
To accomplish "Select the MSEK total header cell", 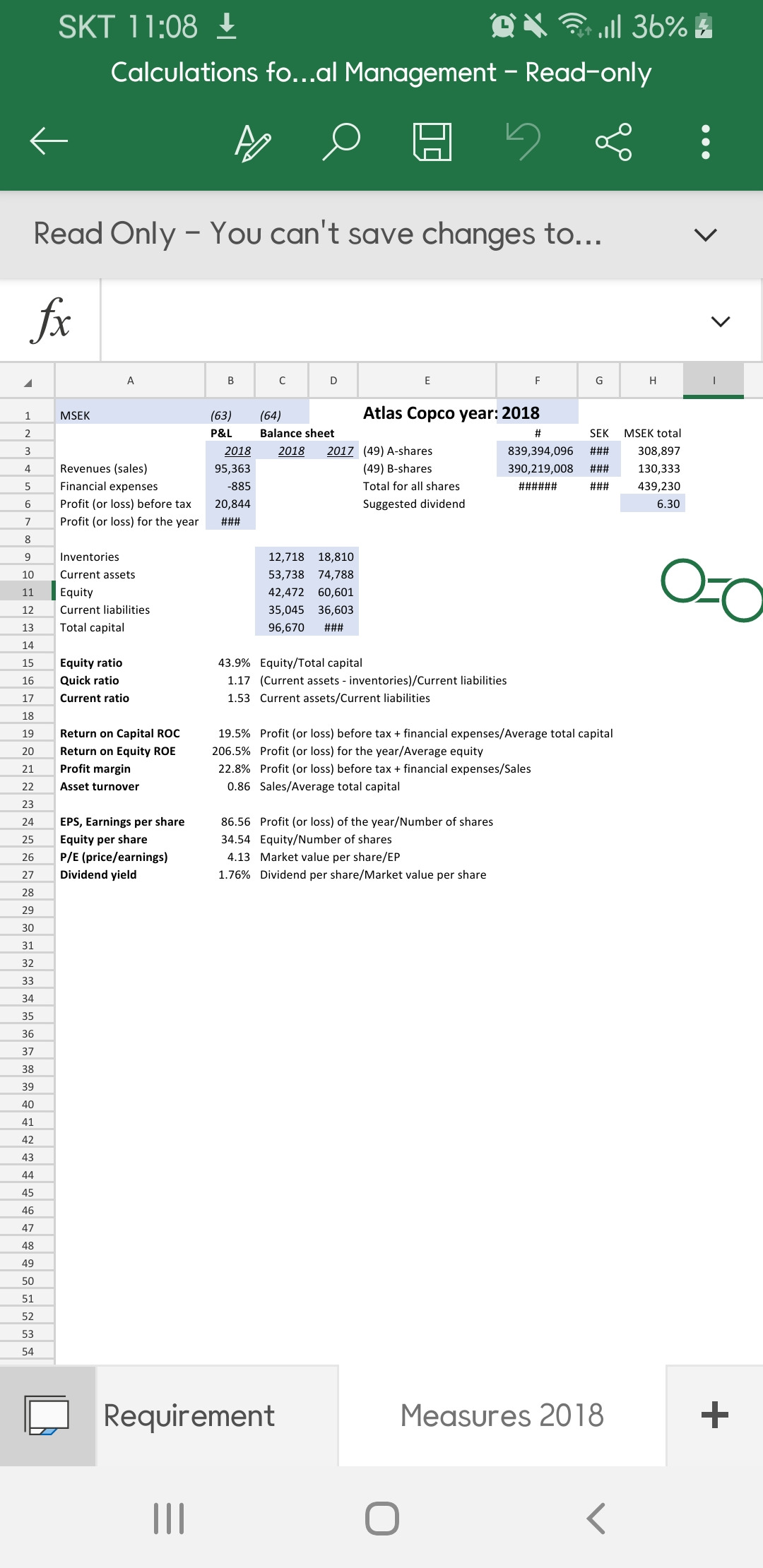I will point(652,433).
